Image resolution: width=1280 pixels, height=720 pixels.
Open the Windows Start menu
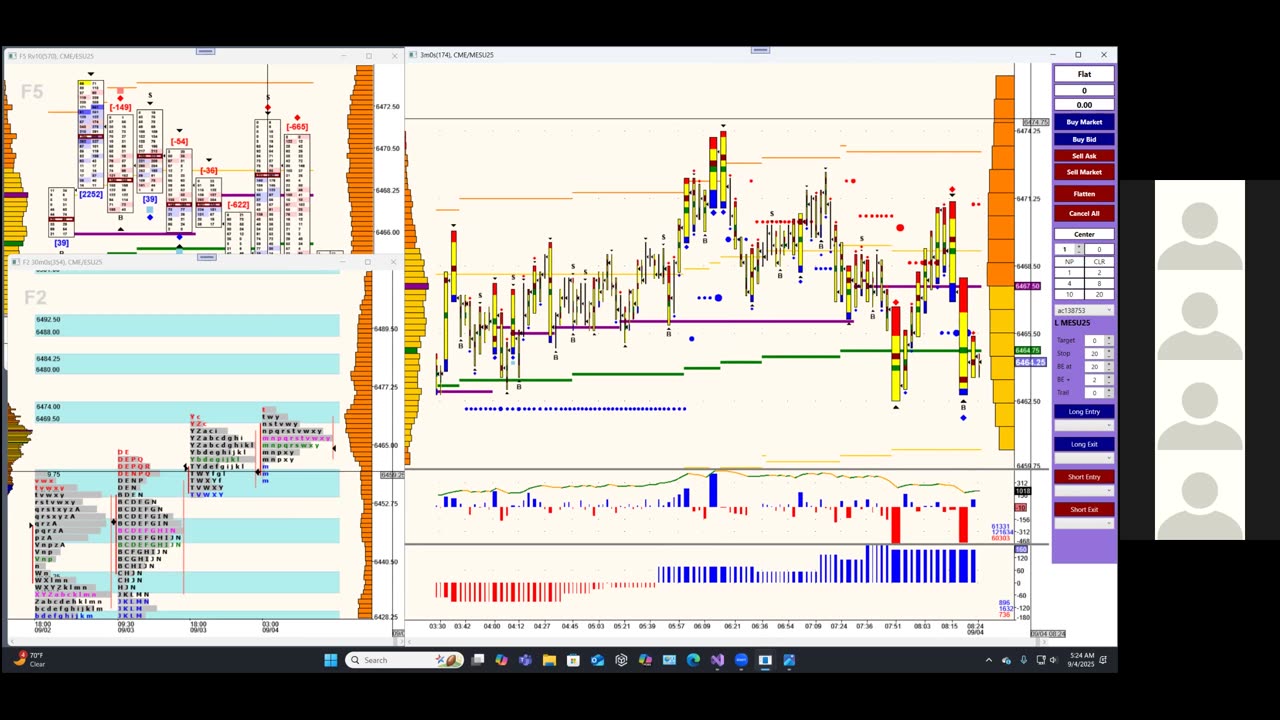pos(331,660)
